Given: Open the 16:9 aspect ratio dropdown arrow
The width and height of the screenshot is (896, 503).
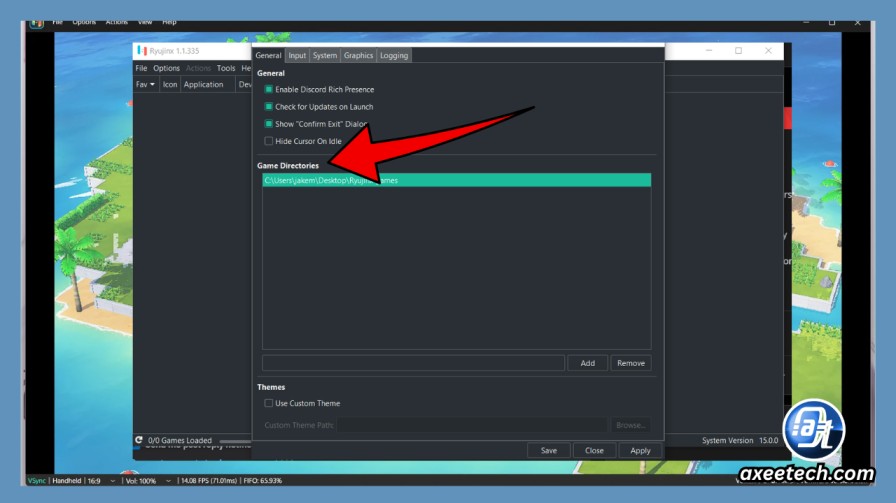Looking at the screenshot, I should (113, 481).
